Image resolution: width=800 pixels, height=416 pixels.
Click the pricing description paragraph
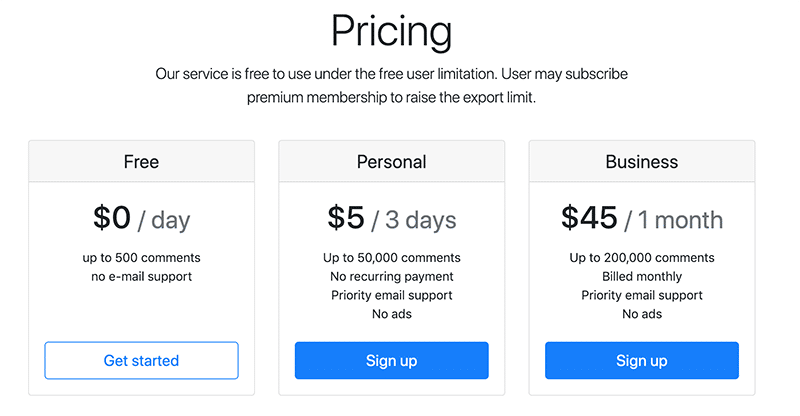(x=391, y=86)
